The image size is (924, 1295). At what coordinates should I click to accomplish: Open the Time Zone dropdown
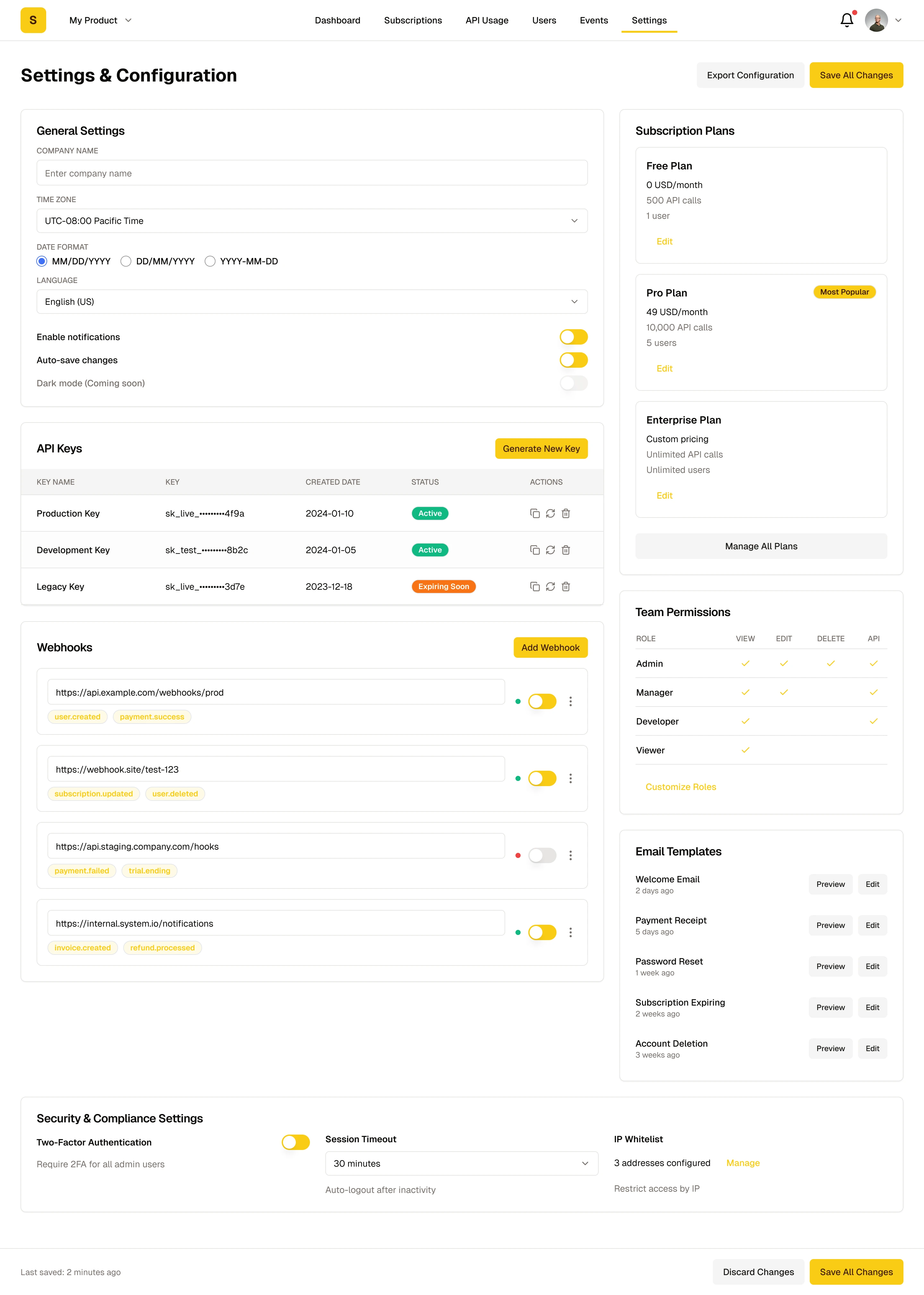(312, 221)
